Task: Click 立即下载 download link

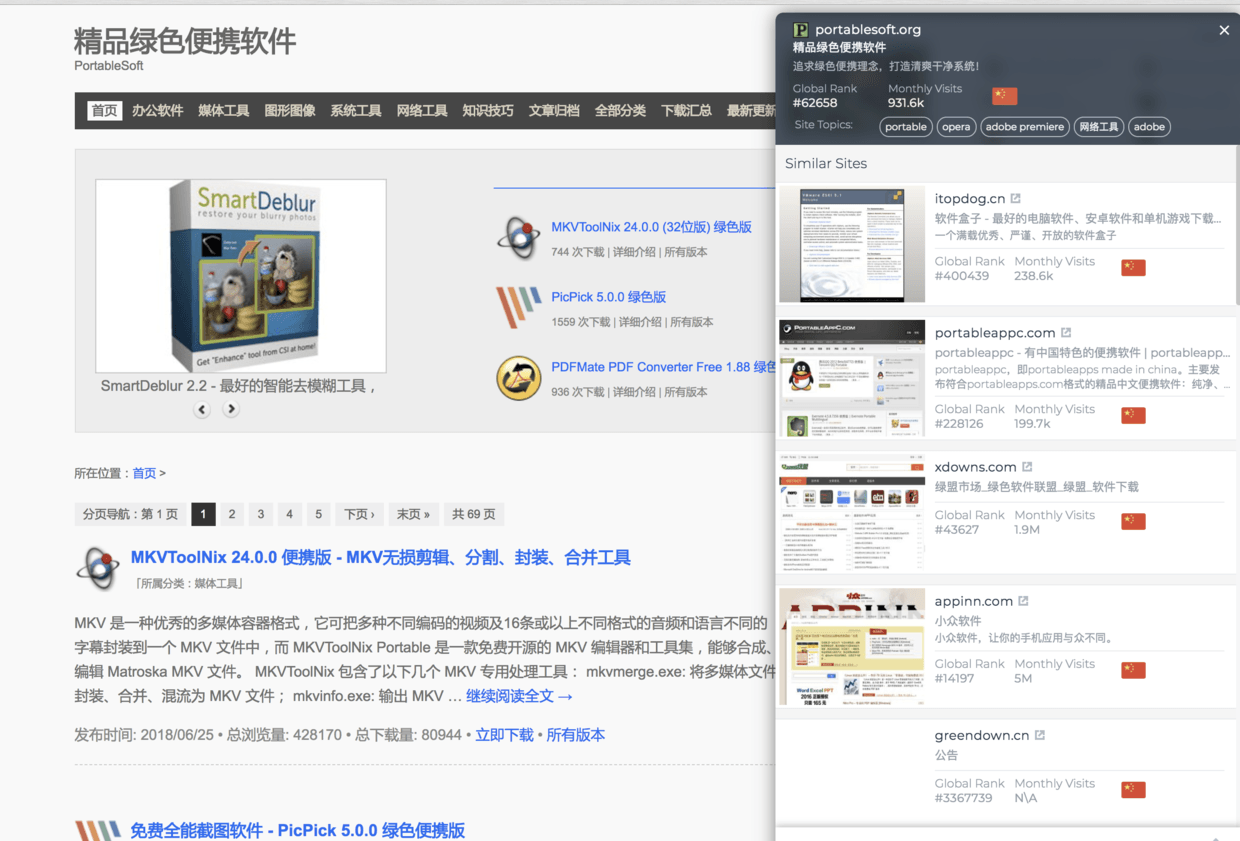Action: [x=504, y=735]
